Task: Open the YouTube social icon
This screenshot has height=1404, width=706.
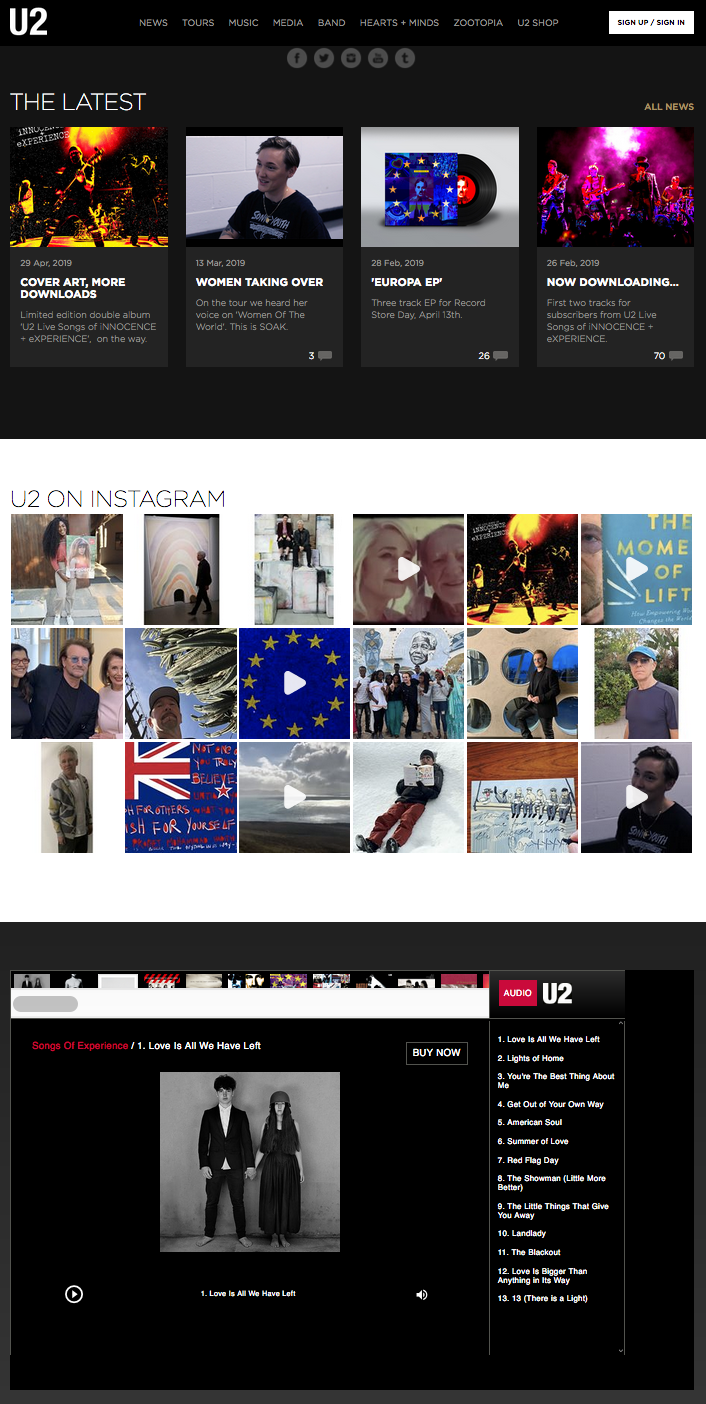Action: (377, 58)
